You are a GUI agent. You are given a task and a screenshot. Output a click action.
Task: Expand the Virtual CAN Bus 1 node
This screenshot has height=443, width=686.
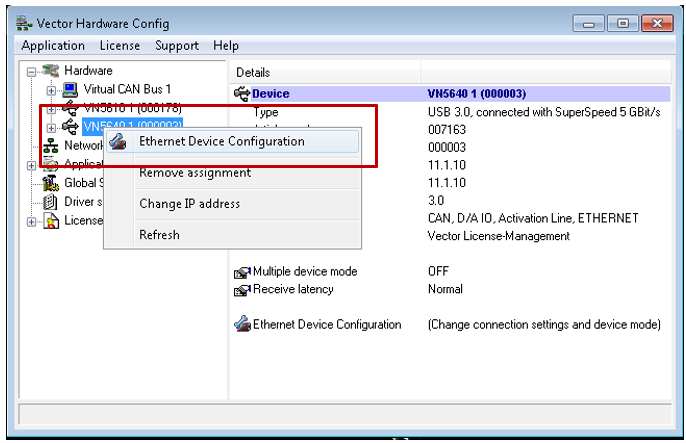(x=51, y=91)
